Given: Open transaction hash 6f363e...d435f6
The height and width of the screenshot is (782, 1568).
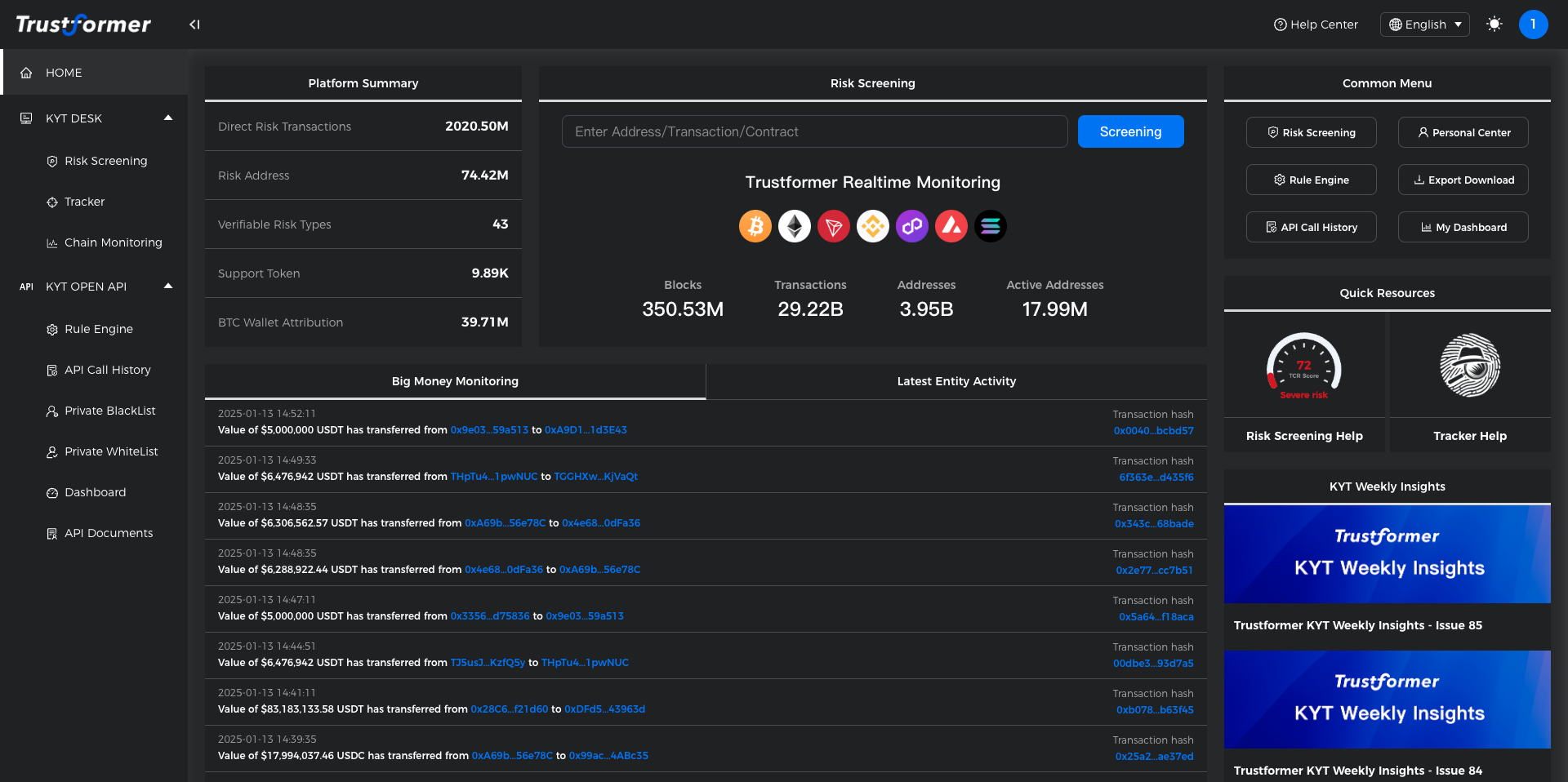Looking at the screenshot, I should [1156, 478].
